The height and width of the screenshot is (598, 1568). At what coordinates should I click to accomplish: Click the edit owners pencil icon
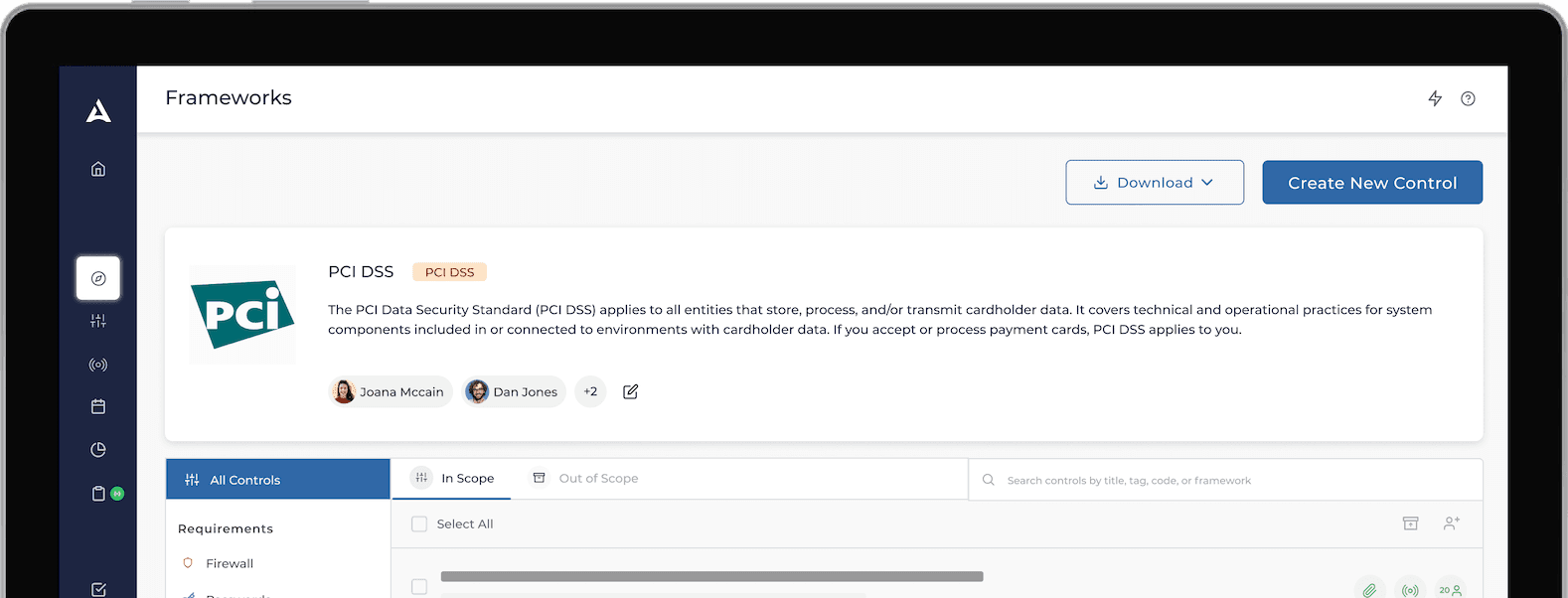click(x=630, y=391)
